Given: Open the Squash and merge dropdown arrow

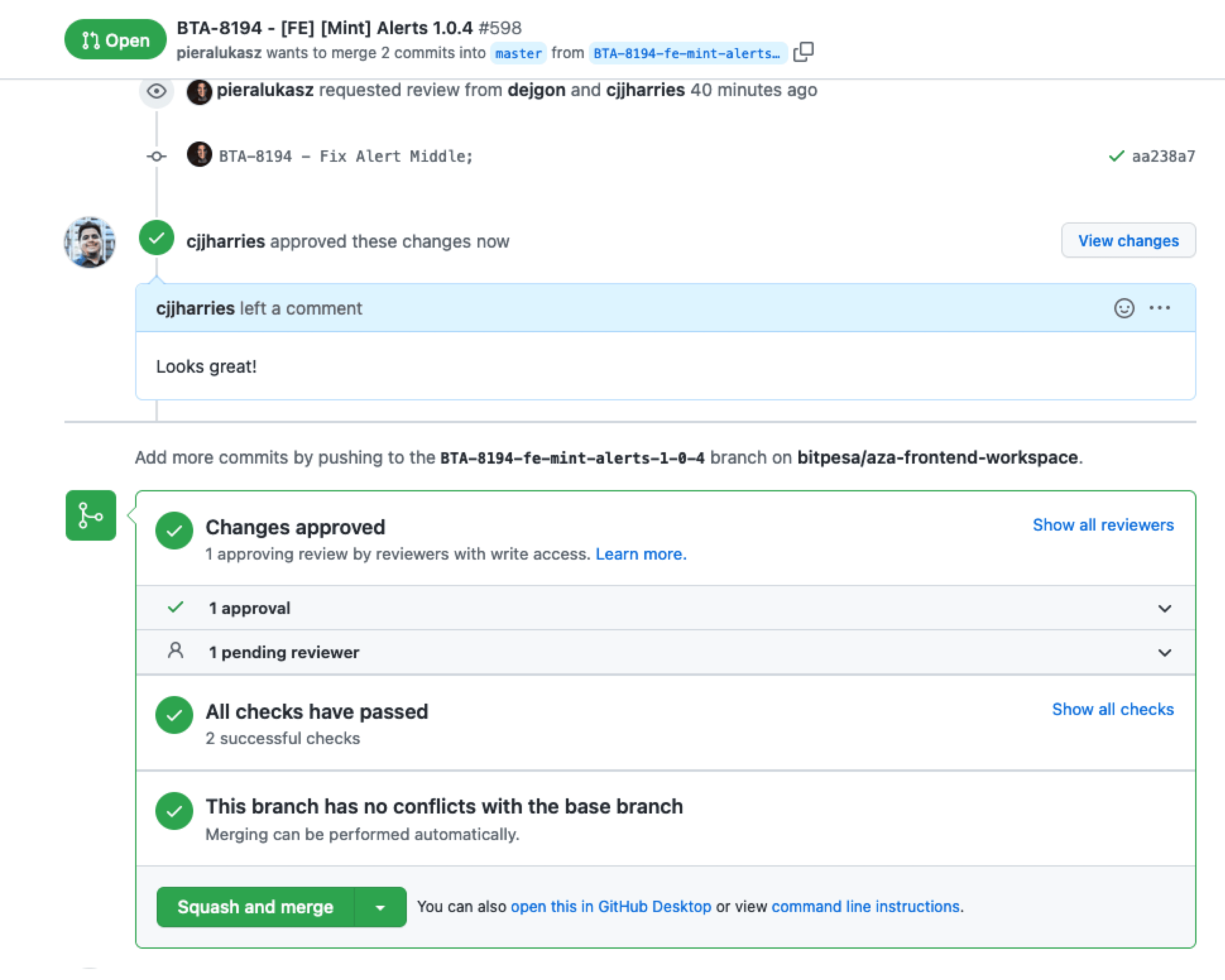Looking at the screenshot, I should [x=380, y=907].
